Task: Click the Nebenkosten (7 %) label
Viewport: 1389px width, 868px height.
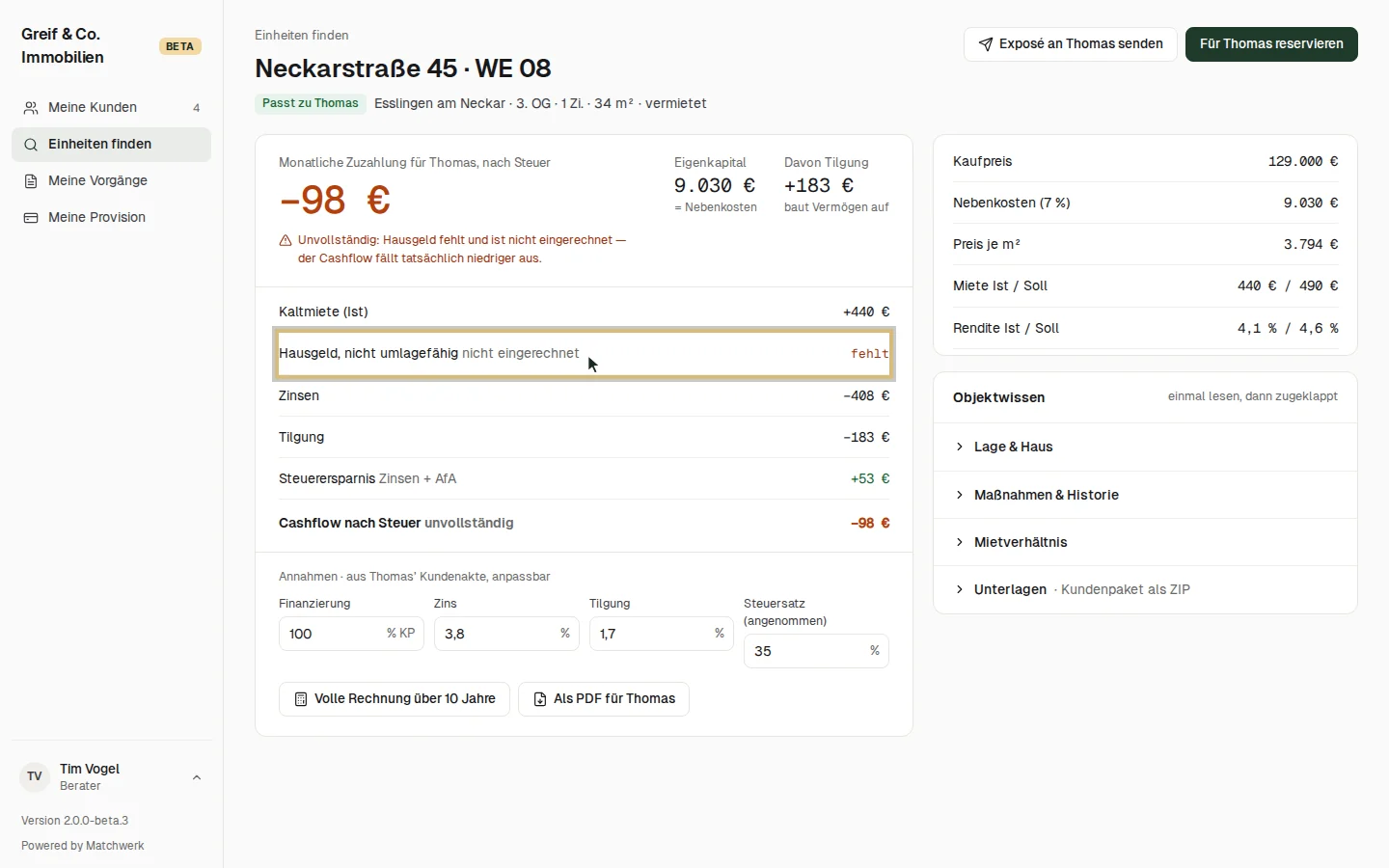Action: pos(1012,203)
